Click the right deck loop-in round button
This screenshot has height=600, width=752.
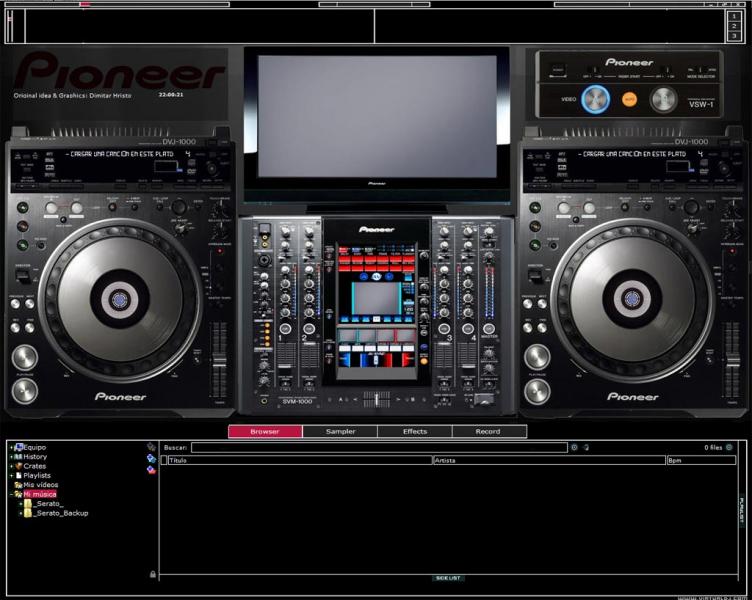[x=564, y=208]
